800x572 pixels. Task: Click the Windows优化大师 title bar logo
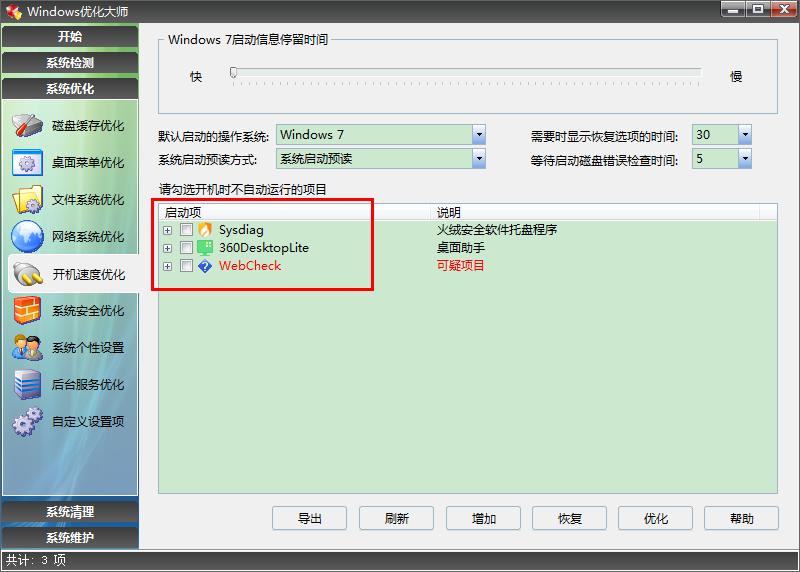[14, 12]
